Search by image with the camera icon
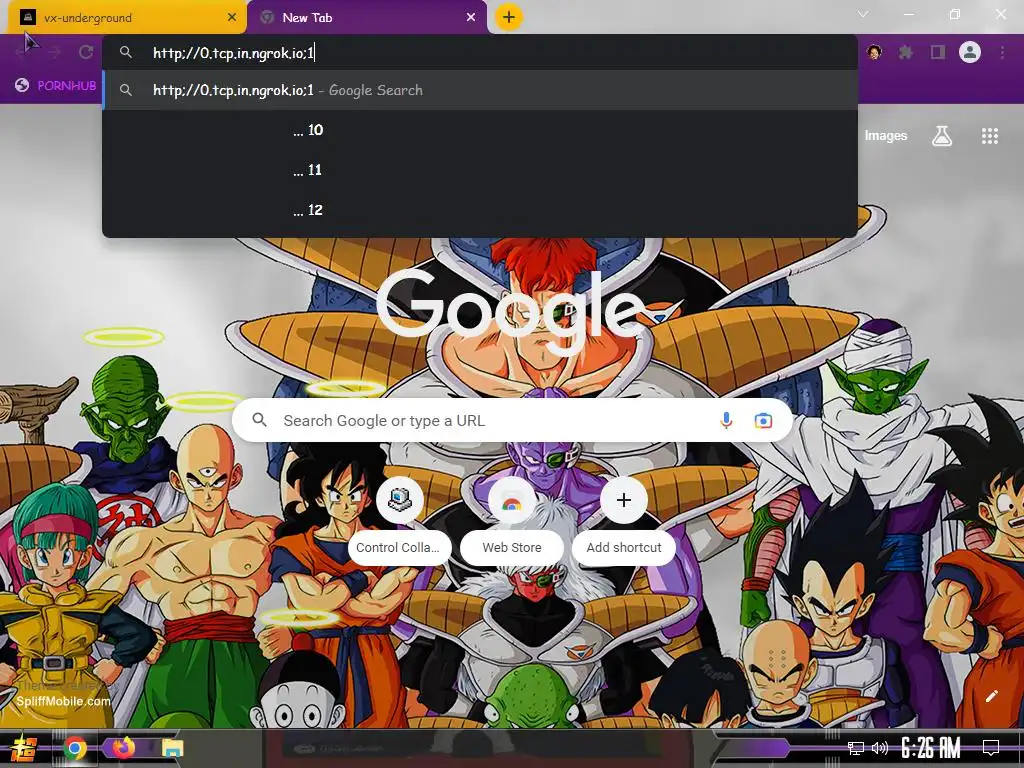 tap(763, 421)
